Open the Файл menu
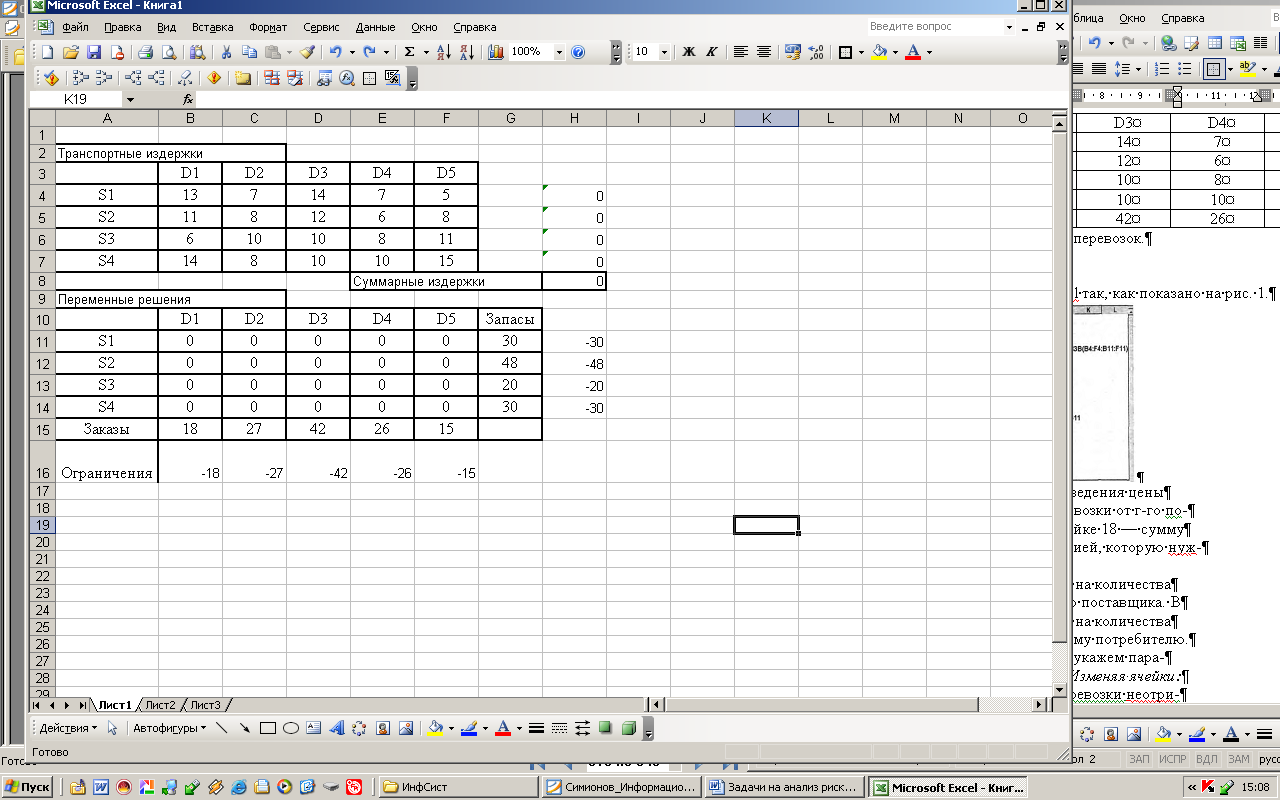Image resolution: width=1280 pixels, height=800 pixels. coord(74,27)
